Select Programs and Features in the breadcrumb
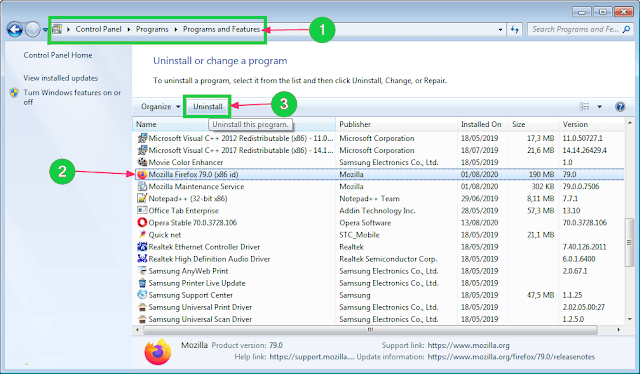 tap(221, 29)
